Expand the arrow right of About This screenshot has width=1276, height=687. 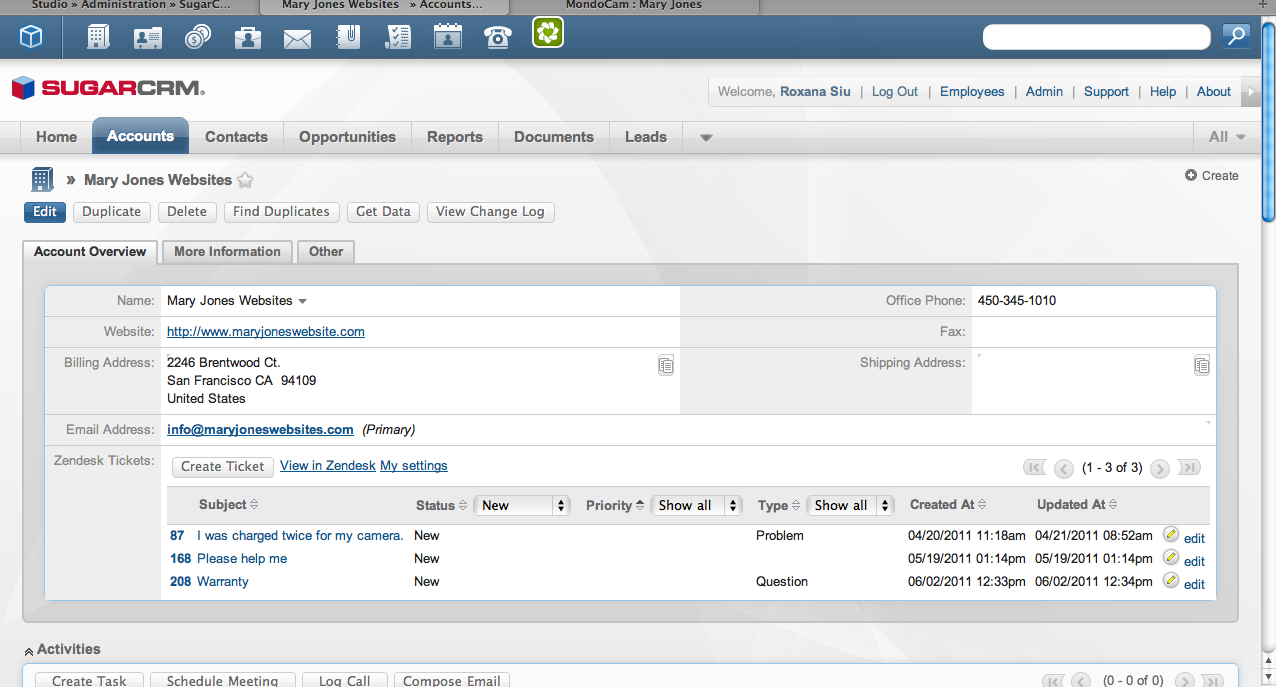pos(1249,92)
